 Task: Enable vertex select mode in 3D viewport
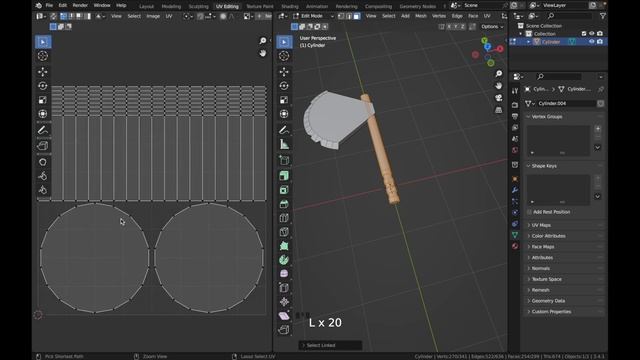pos(341,16)
